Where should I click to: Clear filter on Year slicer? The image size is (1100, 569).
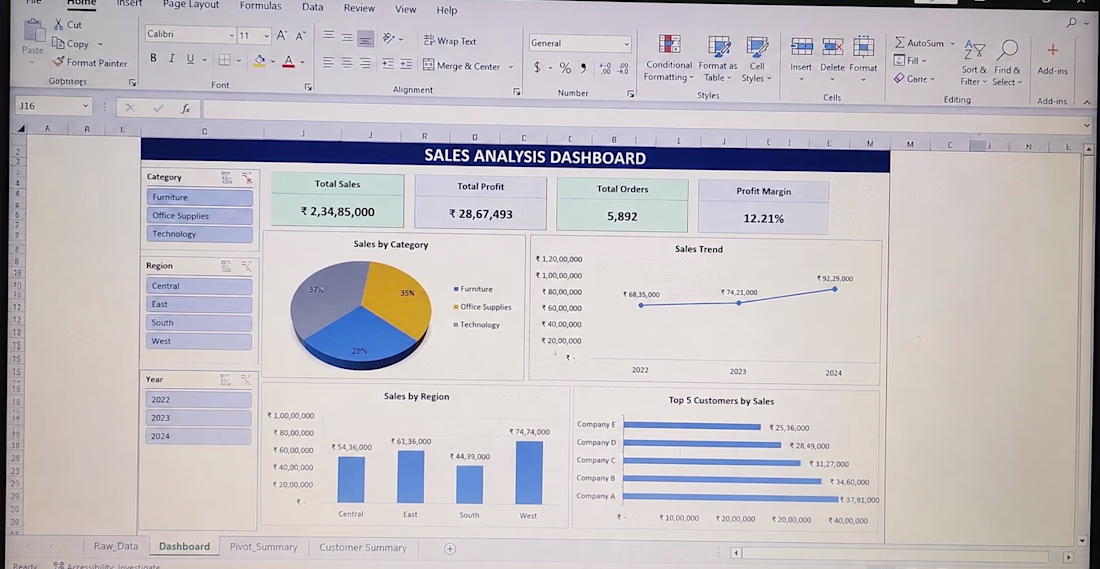pyautogui.click(x=246, y=380)
